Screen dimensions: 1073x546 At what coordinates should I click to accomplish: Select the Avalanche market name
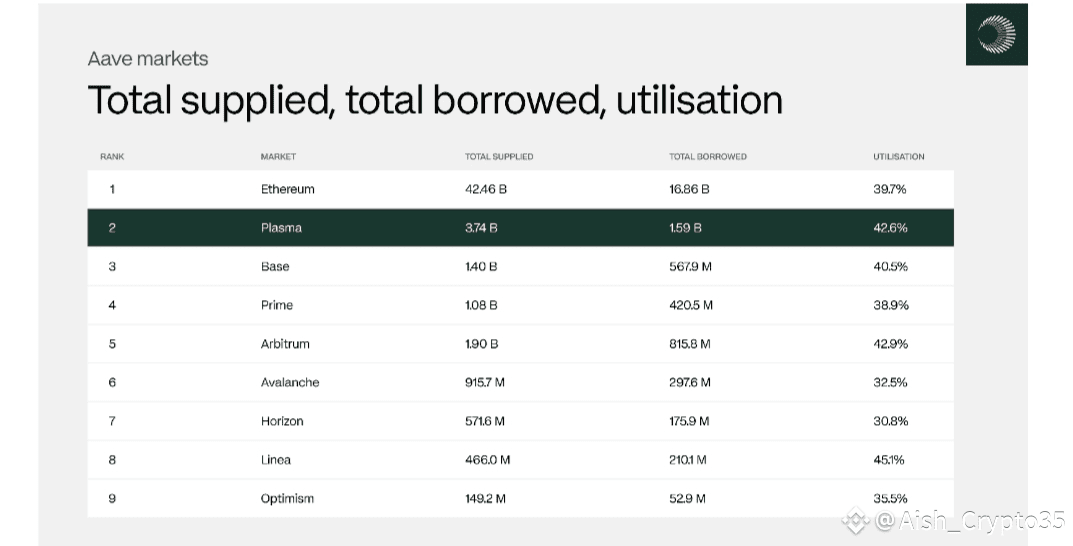pyautogui.click(x=290, y=382)
